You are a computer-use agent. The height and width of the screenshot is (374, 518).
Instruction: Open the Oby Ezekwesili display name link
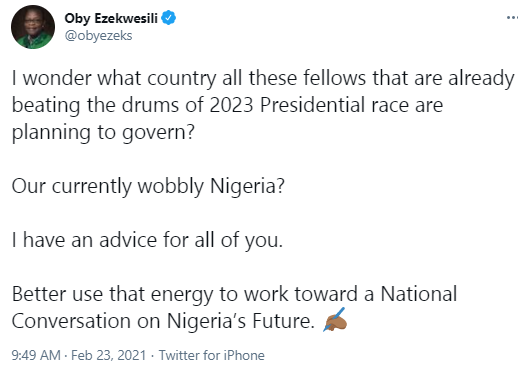111,18
